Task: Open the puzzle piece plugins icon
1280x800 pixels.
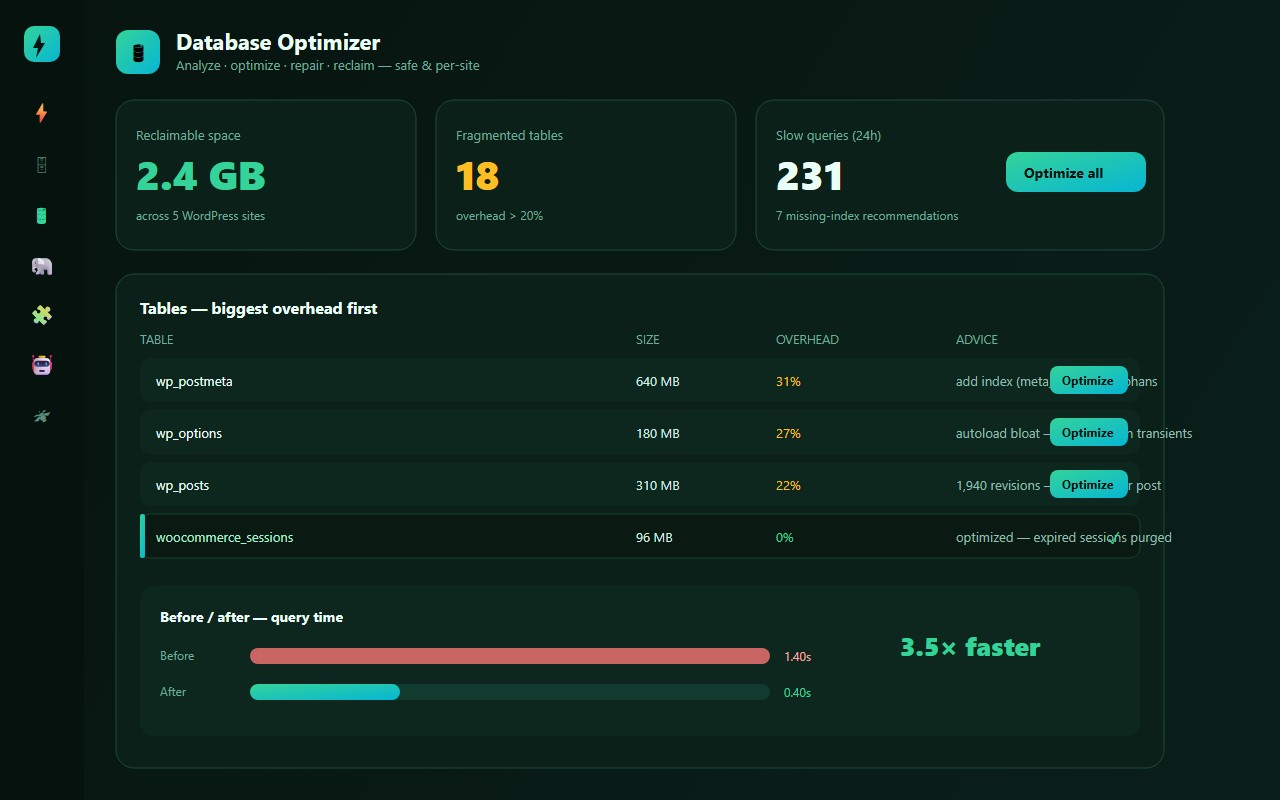Action: (x=42, y=315)
